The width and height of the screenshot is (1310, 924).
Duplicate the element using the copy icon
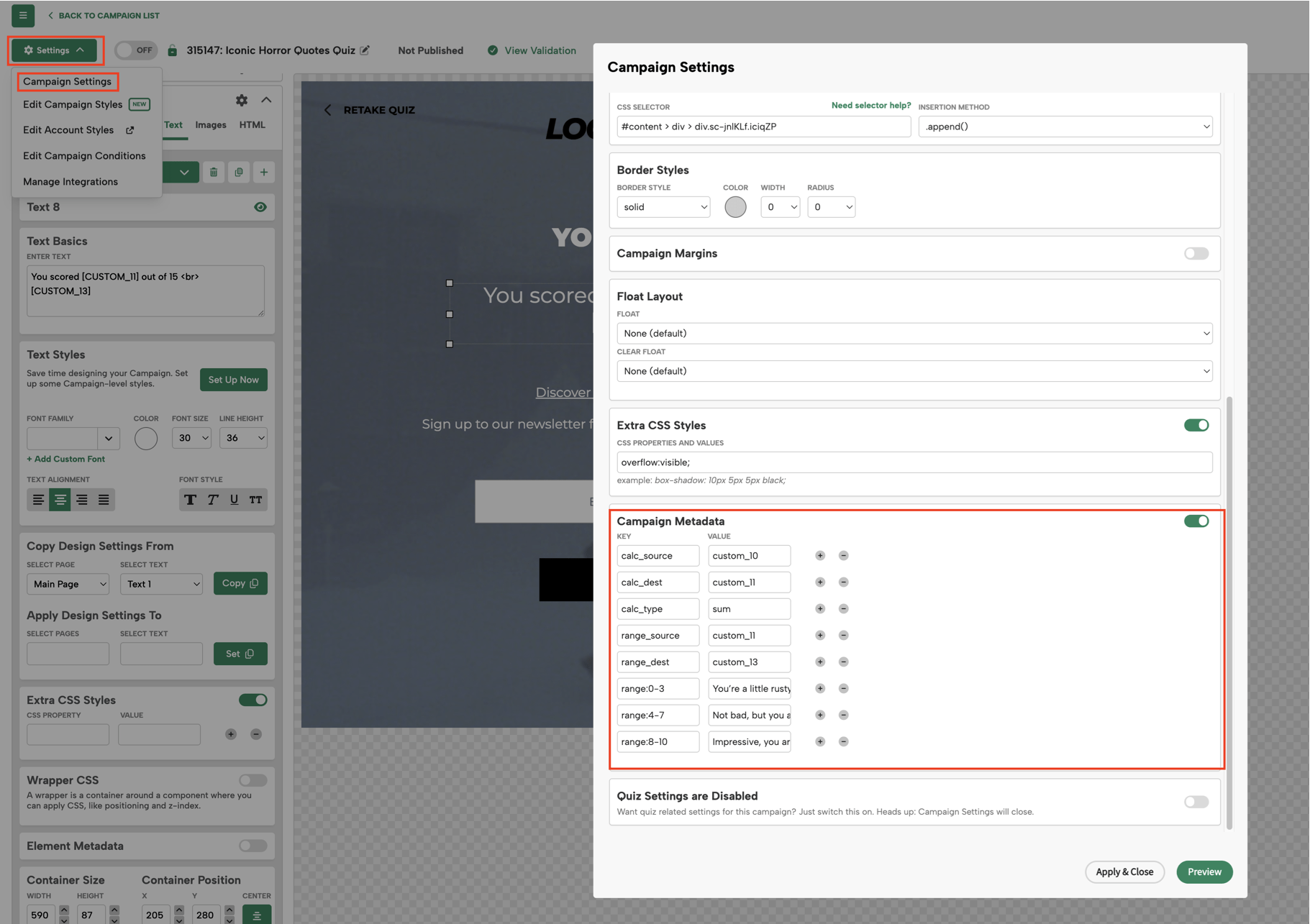click(x=239, y=172)
